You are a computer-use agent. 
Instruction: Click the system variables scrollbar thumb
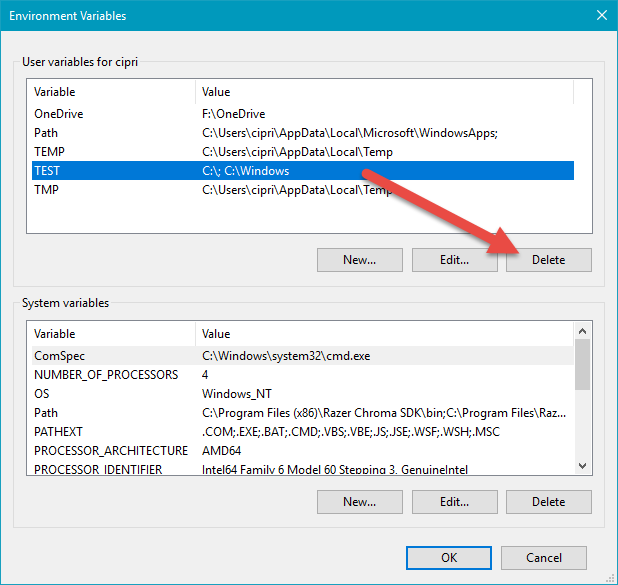(583, 365)
